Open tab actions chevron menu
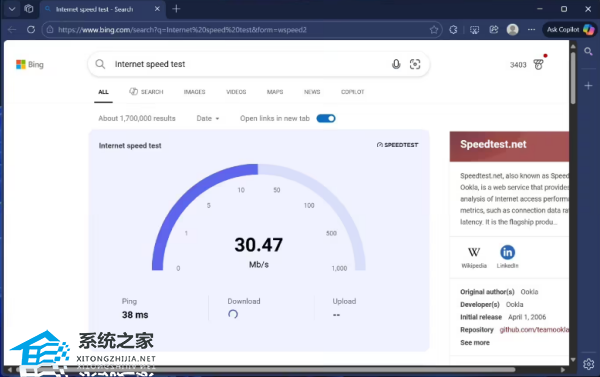Viewport: 600px width, 377px height. point(12,9)
